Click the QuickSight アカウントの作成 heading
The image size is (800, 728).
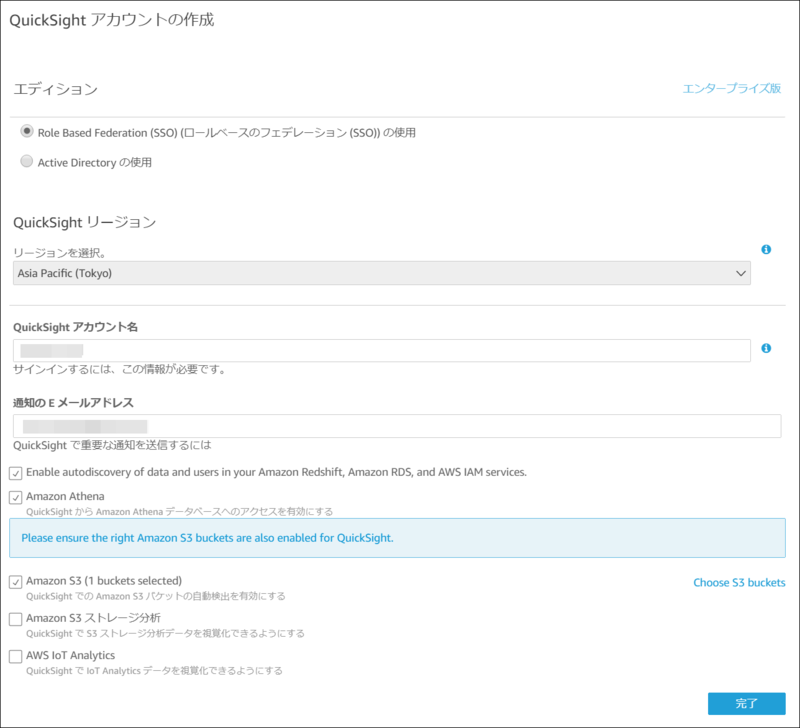click(x=112, y=20)
